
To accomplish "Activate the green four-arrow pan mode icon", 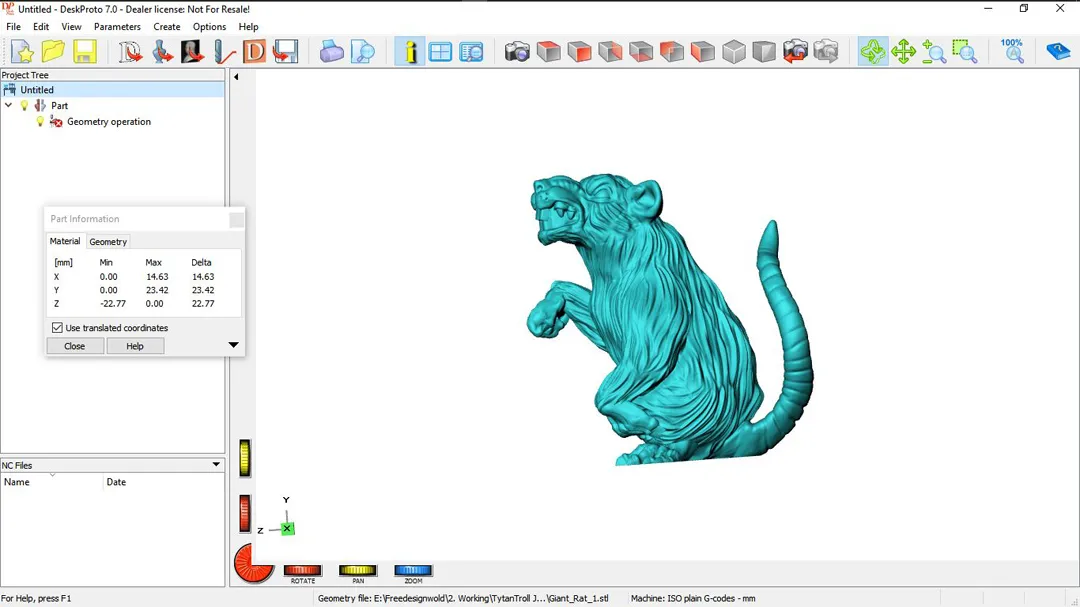I will click(903, 52).
